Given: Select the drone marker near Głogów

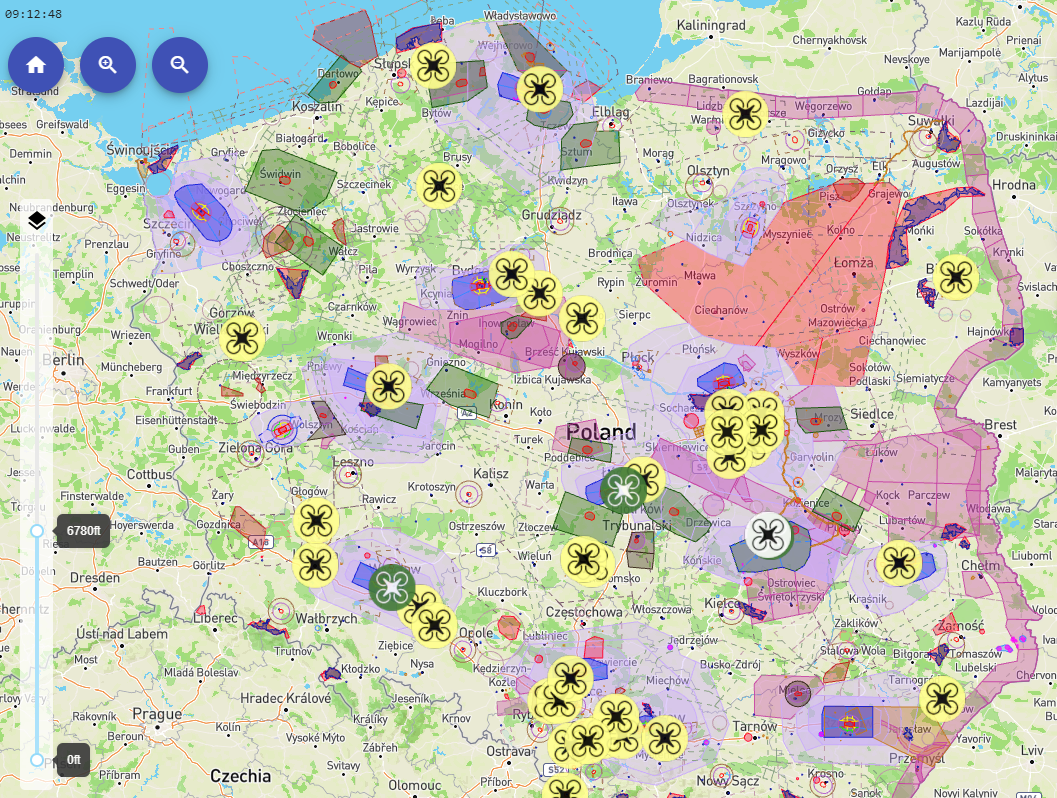Looking at the screenshot, I should [x=316, y=520].
